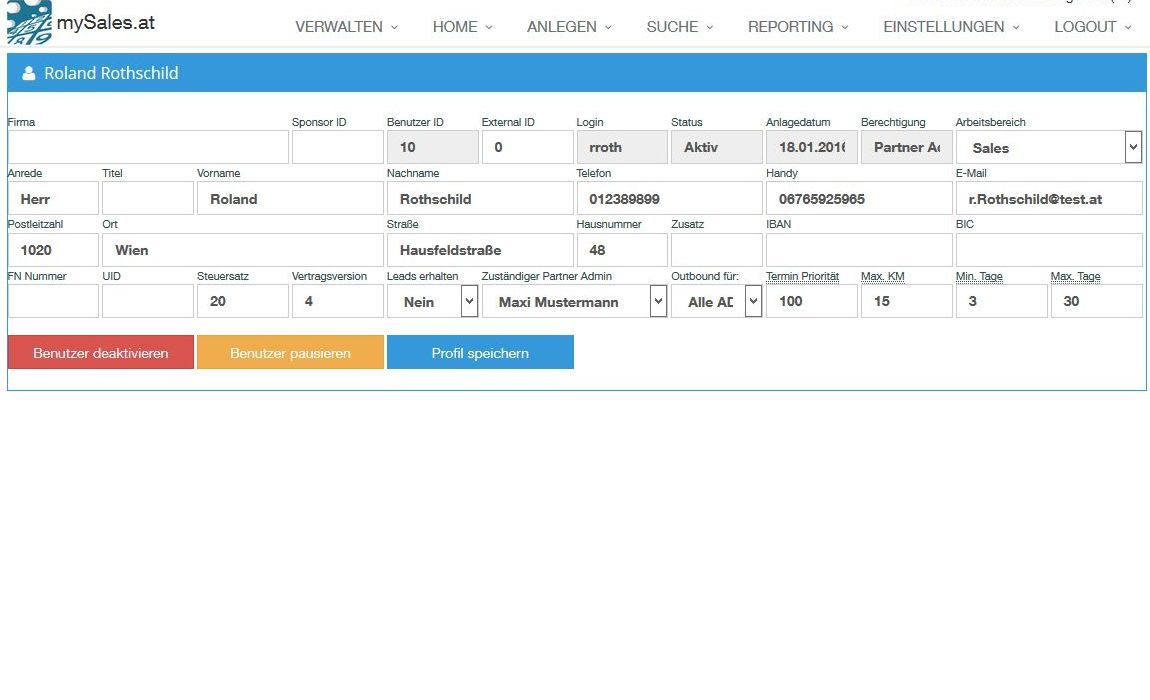This screenshot has width=1150, height=700.
Task: Click the mySales.at logo icon
Action: click(x=29, y=23)
